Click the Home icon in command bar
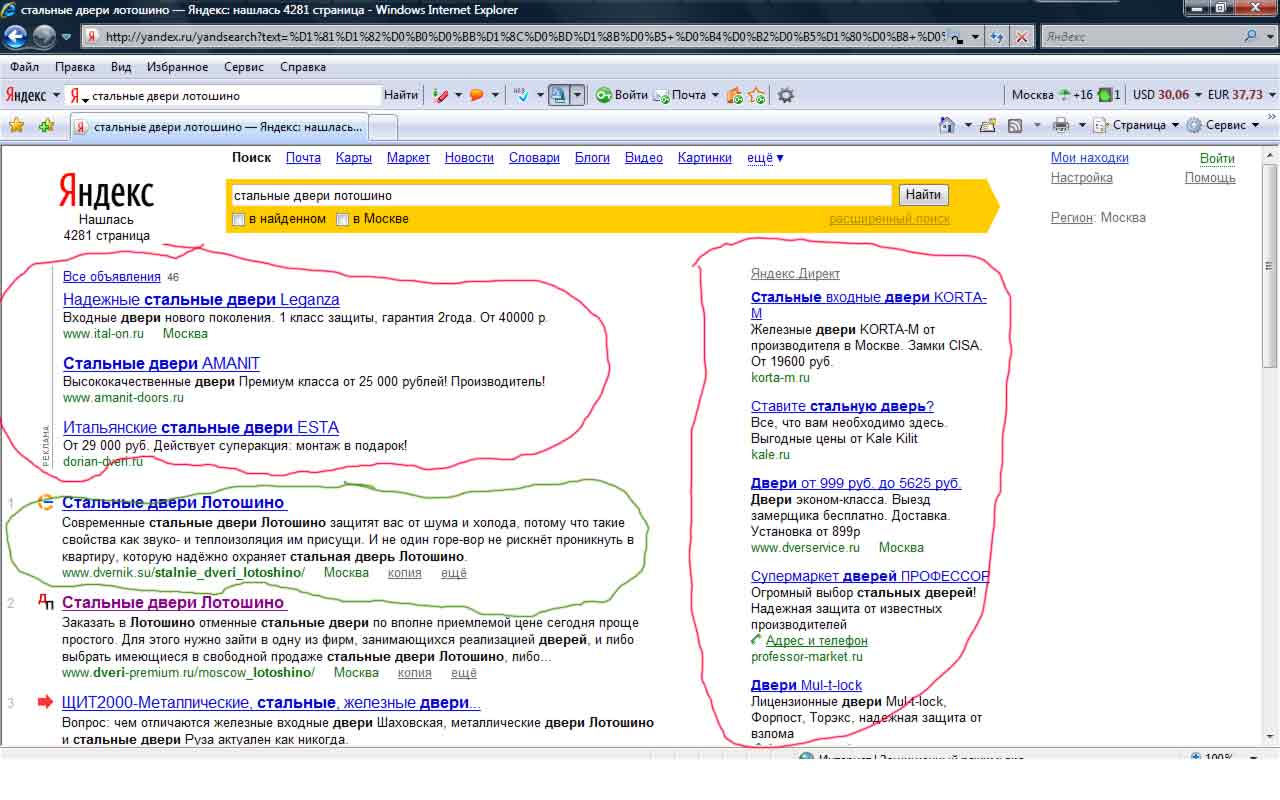Image resolution: width=1280 pixels, height=800 pixels. pyautogui.click(x=947, y=125)
